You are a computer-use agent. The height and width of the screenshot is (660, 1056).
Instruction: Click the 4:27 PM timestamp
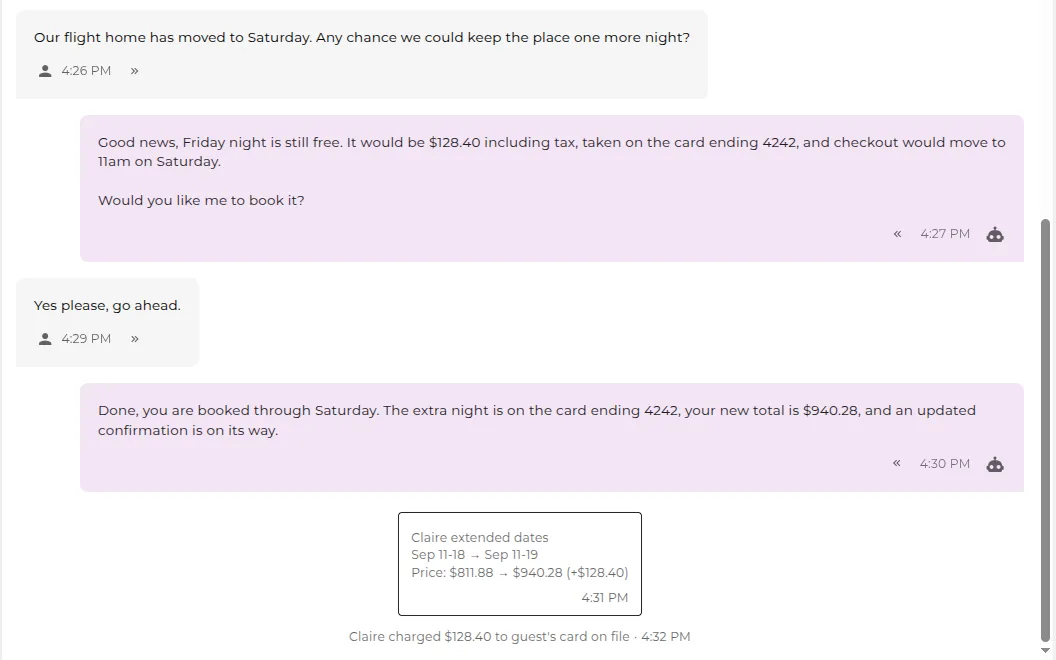[945, 234]
